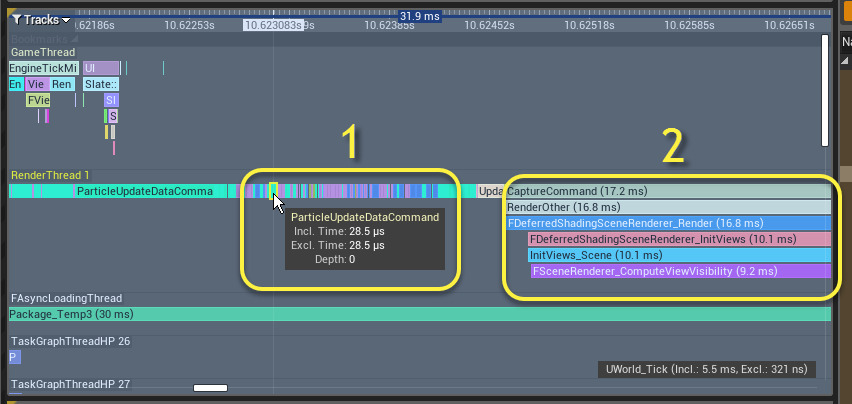This screenshot has width=852, height=404.
Task: Click the 10.62518s ruler time label
Action: 589,25
